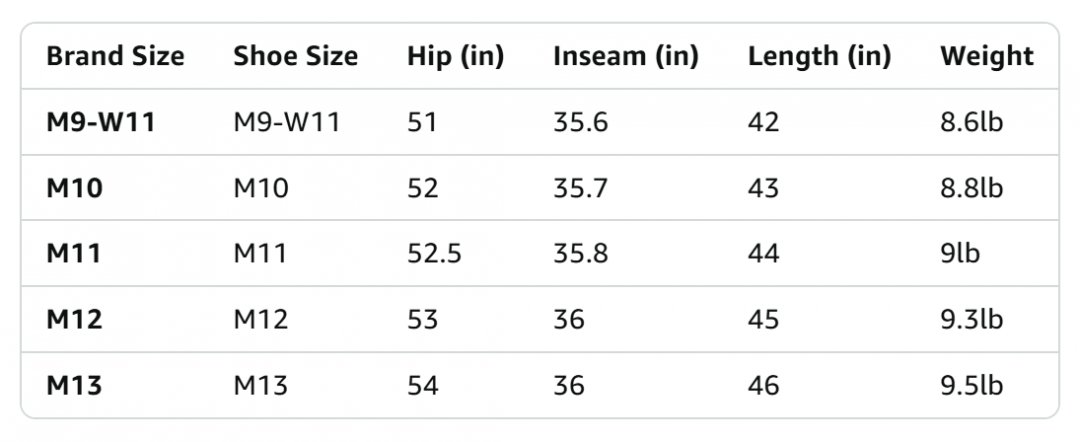Click the 52.5 hip measurement cell
Viewport: 1080px width, 442px height.
(434, 254)
